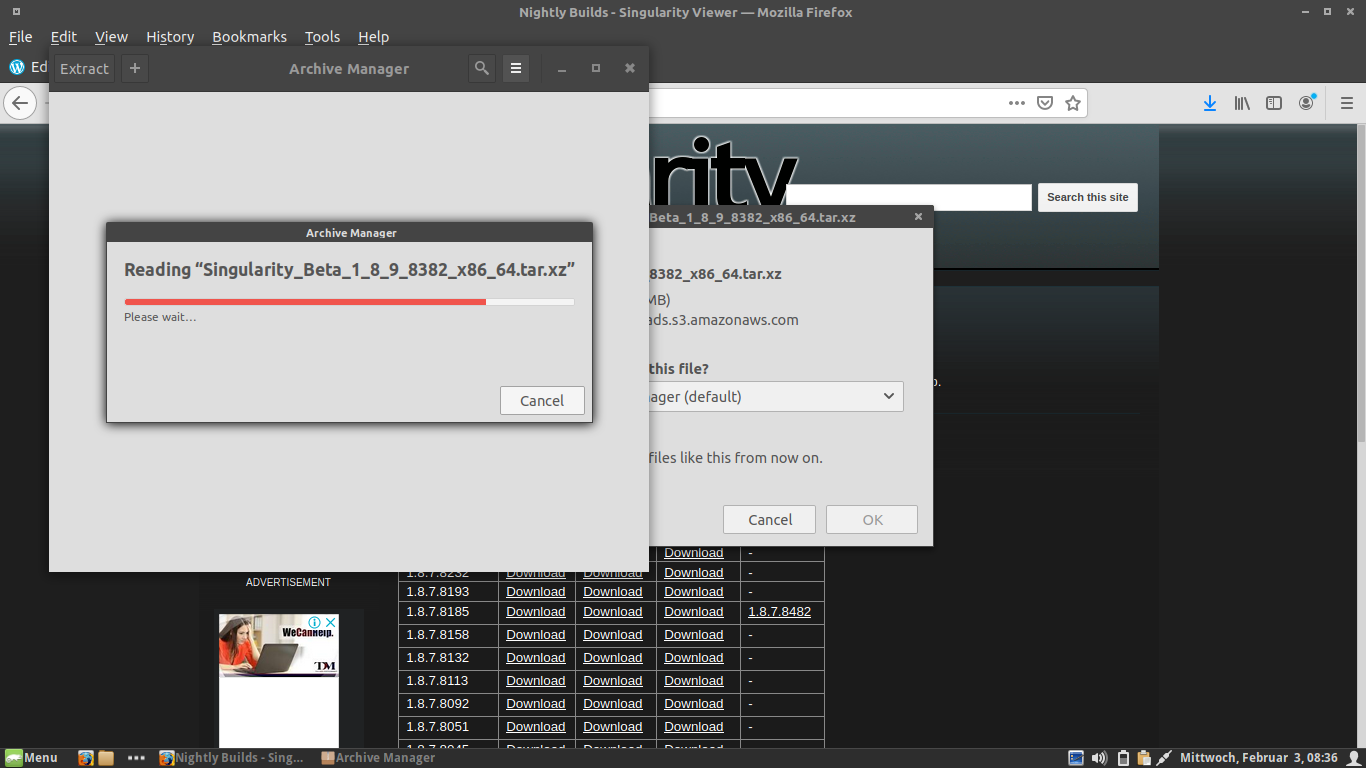
Task: Open Firefox Help menu
Action: pos(373,37)
